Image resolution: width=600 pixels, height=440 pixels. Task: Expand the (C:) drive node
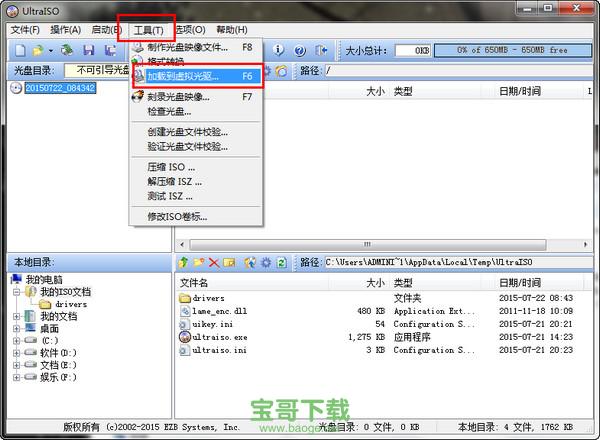click(16, 341)
